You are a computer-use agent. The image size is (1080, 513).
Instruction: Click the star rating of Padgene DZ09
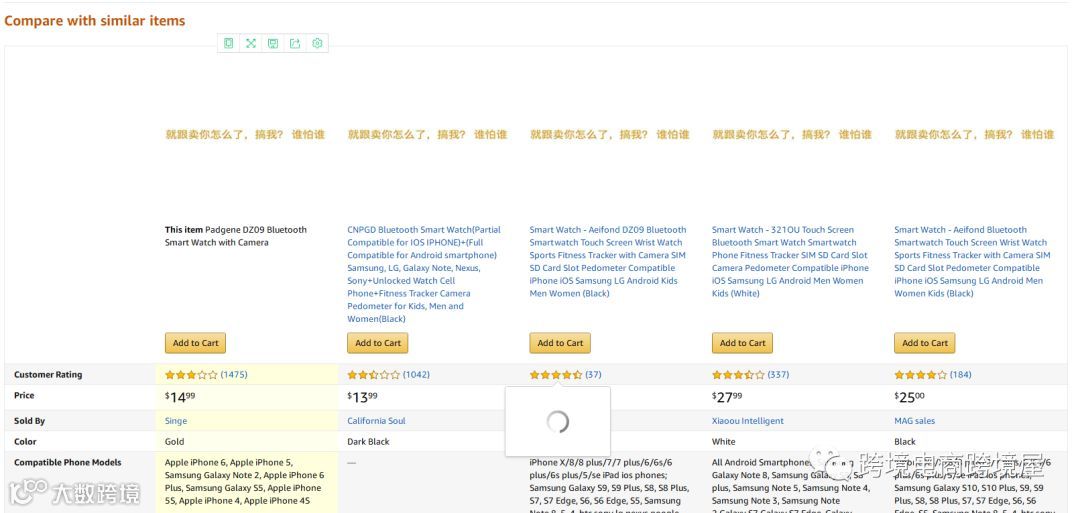coord(191,375)
